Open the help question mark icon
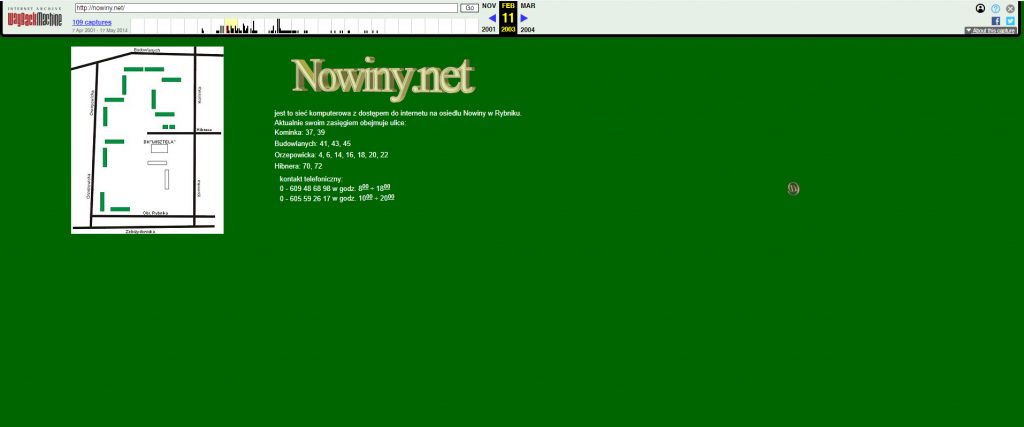 (995, 8)
